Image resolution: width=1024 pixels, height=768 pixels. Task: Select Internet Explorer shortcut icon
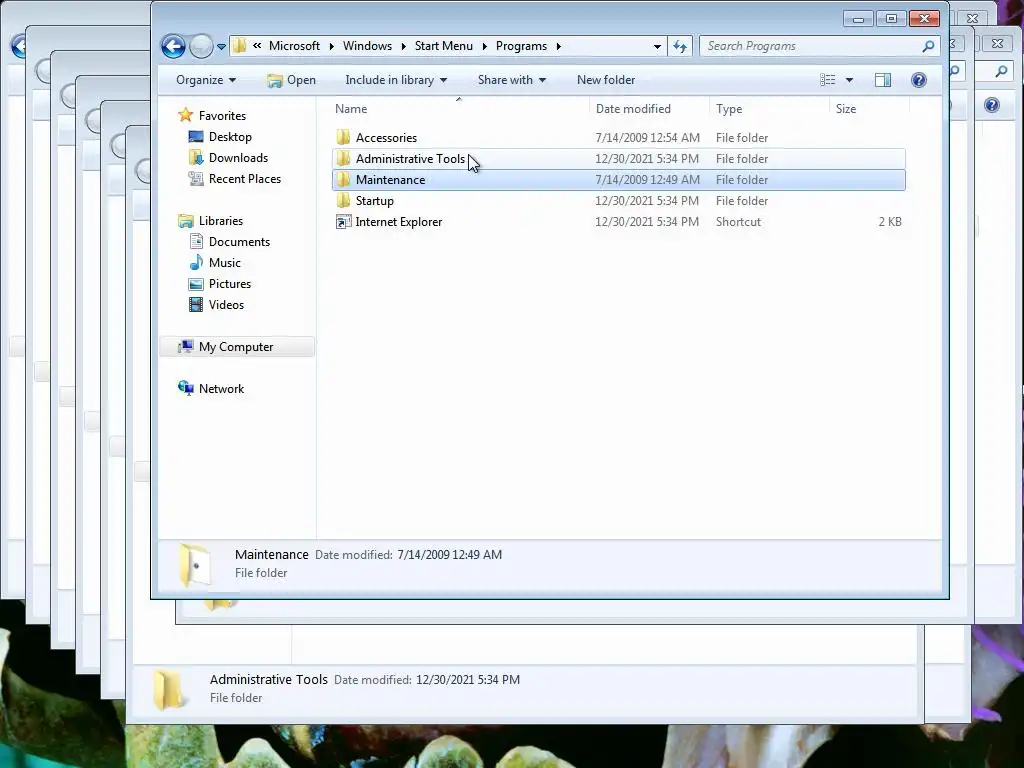[x=344, y=221]
